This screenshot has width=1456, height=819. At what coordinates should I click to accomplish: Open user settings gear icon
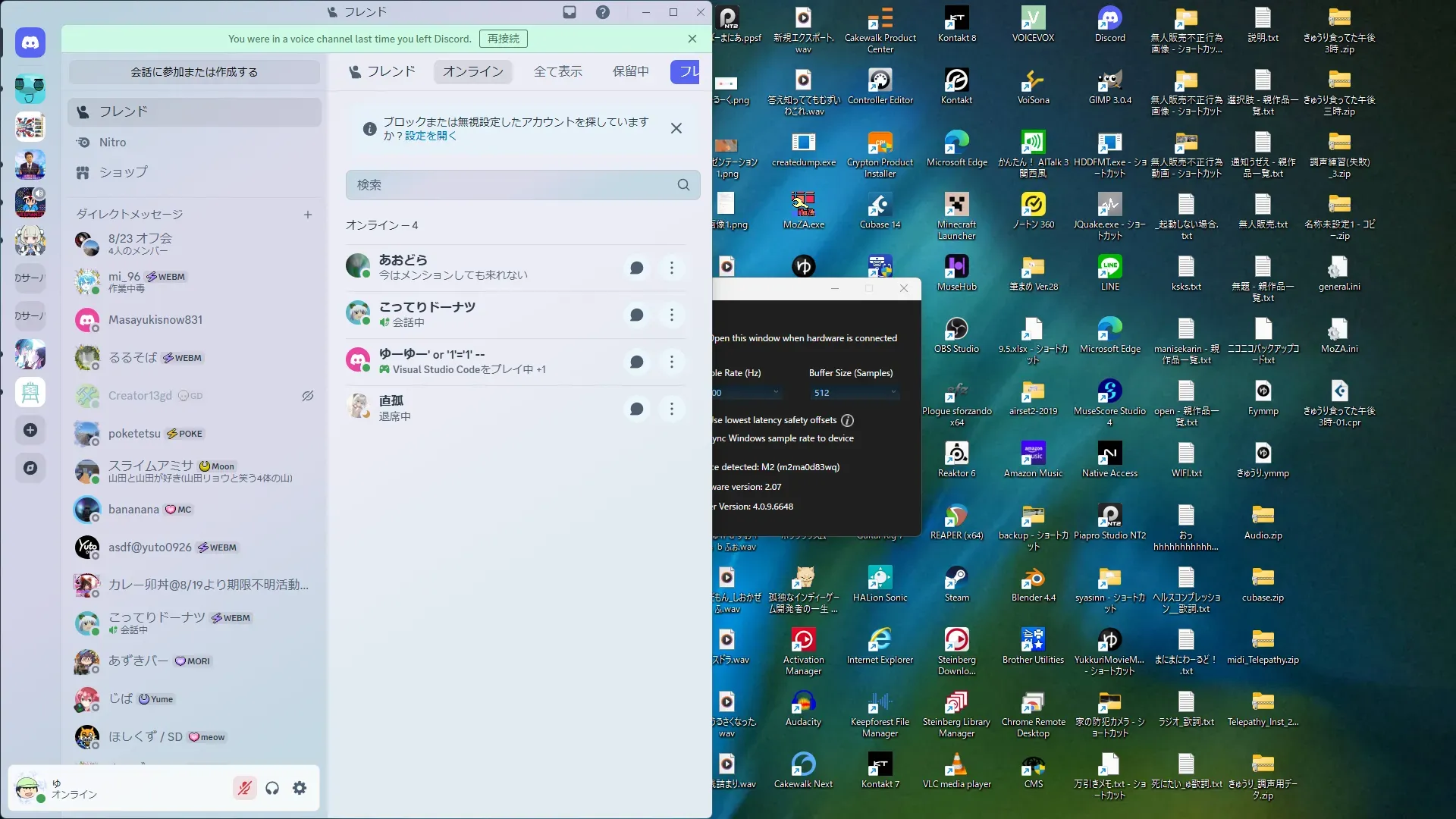(300, 788)
